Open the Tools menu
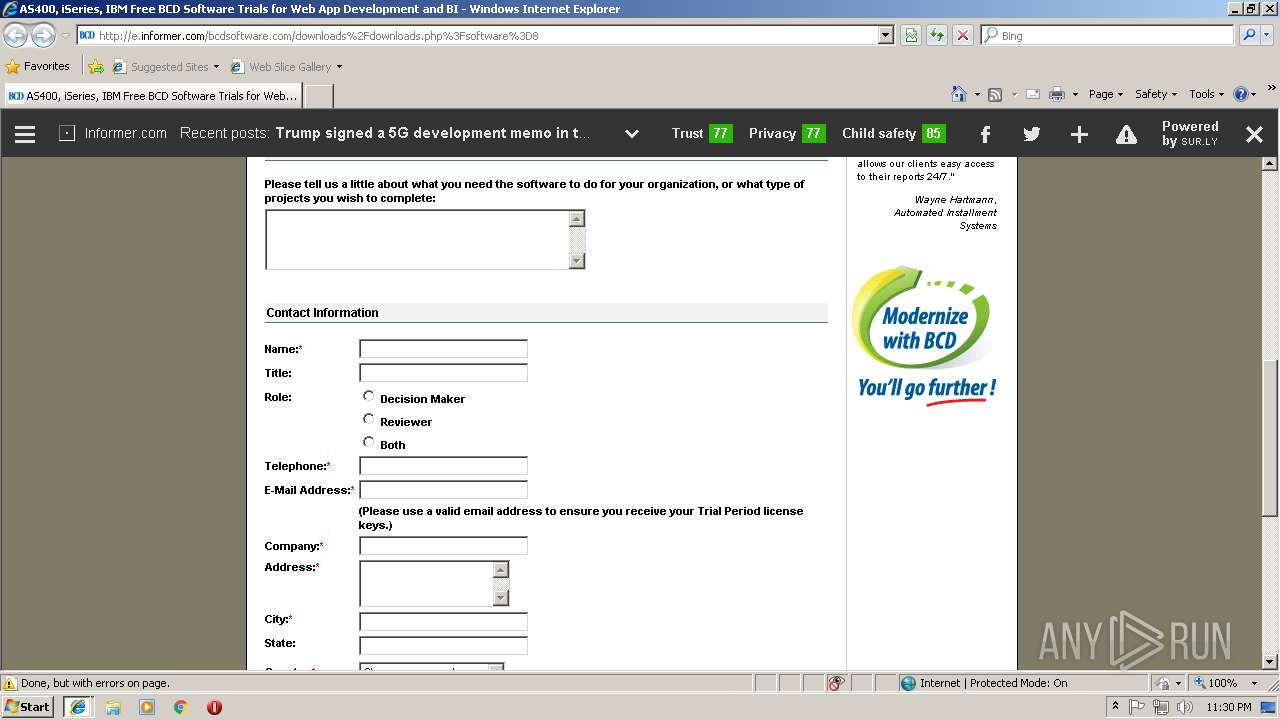The width and height of the screenshot is (1280, 720). 1207,94
